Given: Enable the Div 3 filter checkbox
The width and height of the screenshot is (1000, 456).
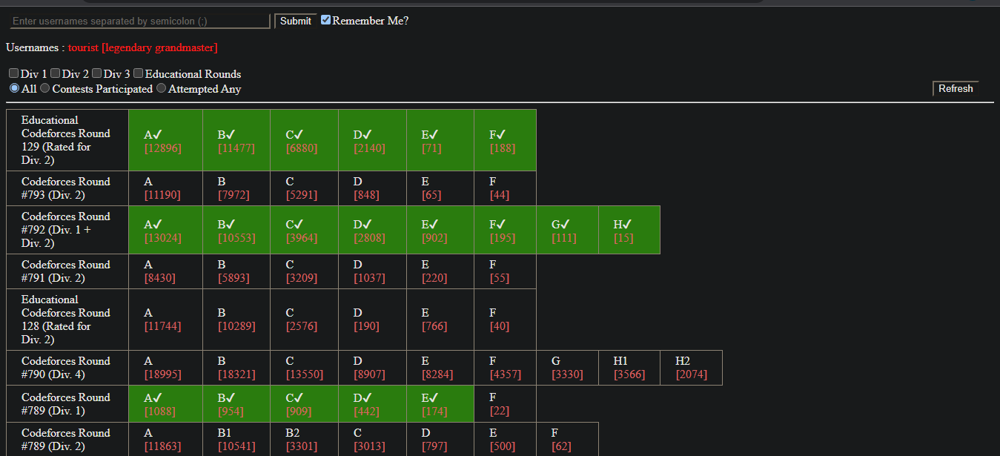Looking at the screenshot, I should click(x=97, y=74).
